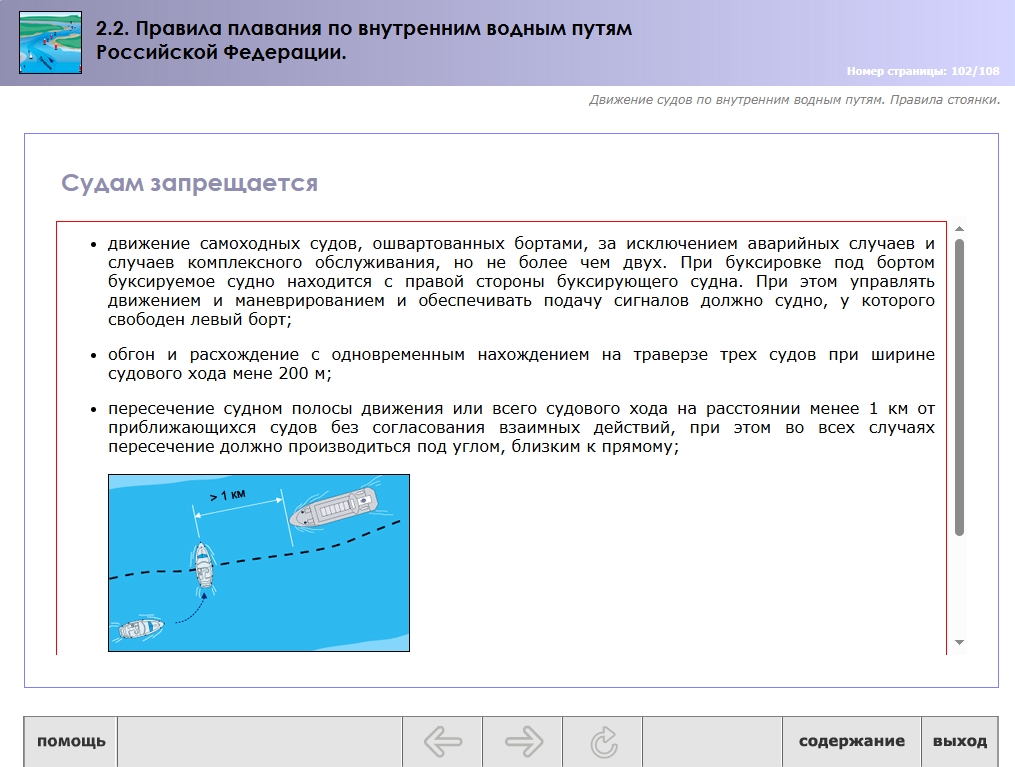This screenshot has height=767, width=1015.
Task: Click the first bullet about moored vessels
Action: [x=521, y=281]
